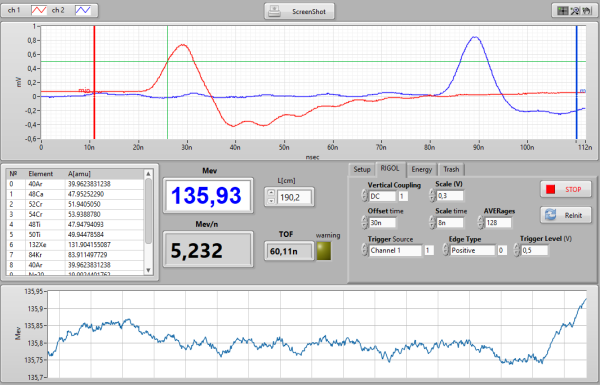600x385 pixels.
Task: Click the 135,95 top y-axis label on Mev chart
Action: pos(34,292)
